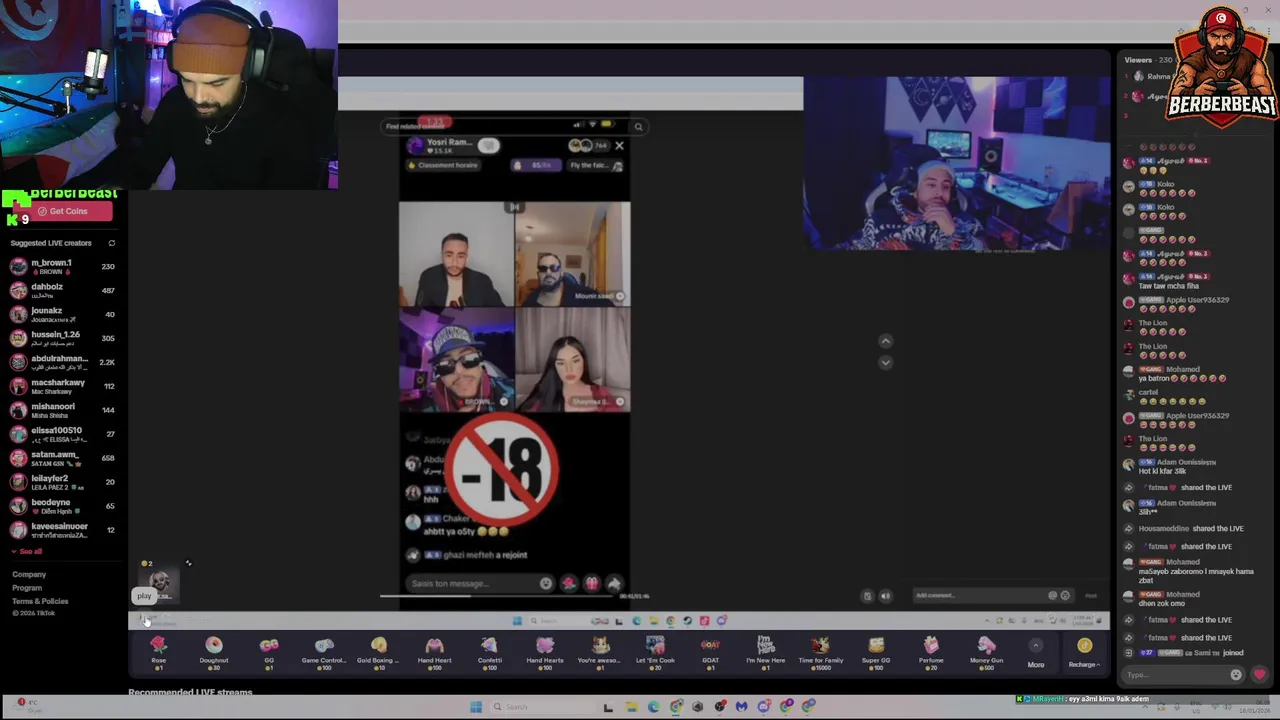
Task: Refresh Suggested LIVE creators list
Action: [111, 243]
